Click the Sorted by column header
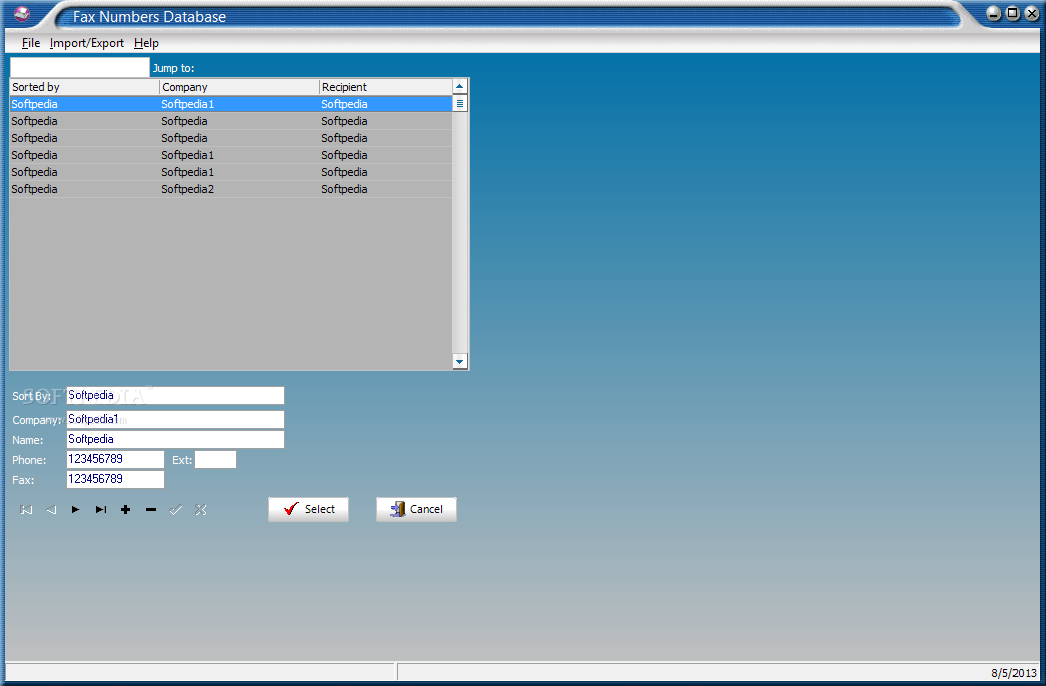This screenshot has width=1046, height=686. pos(84,87)
